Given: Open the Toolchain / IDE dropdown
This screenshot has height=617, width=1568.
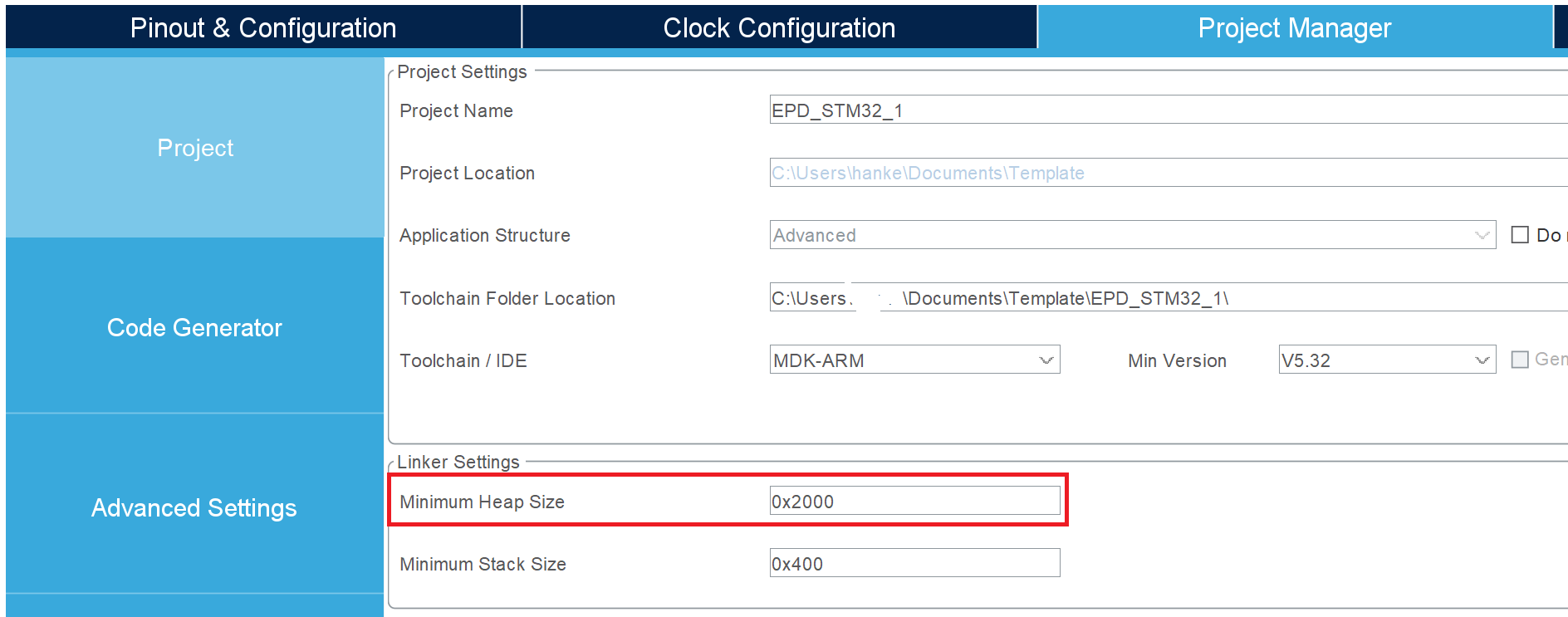Looking at the screenshot, I should click(x=914, y=360).
